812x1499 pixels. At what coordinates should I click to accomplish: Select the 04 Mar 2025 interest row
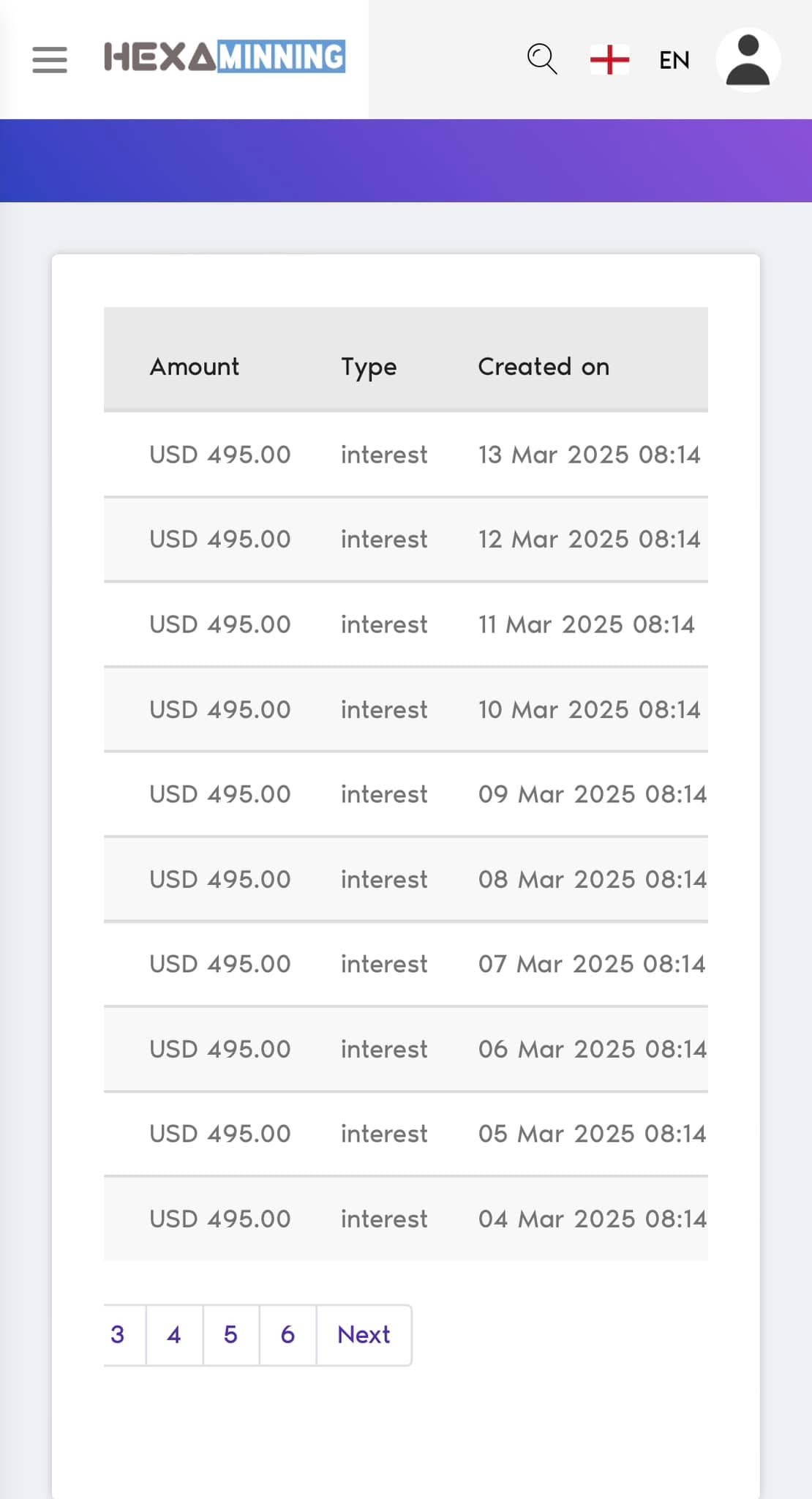(x=406, y=1219)
